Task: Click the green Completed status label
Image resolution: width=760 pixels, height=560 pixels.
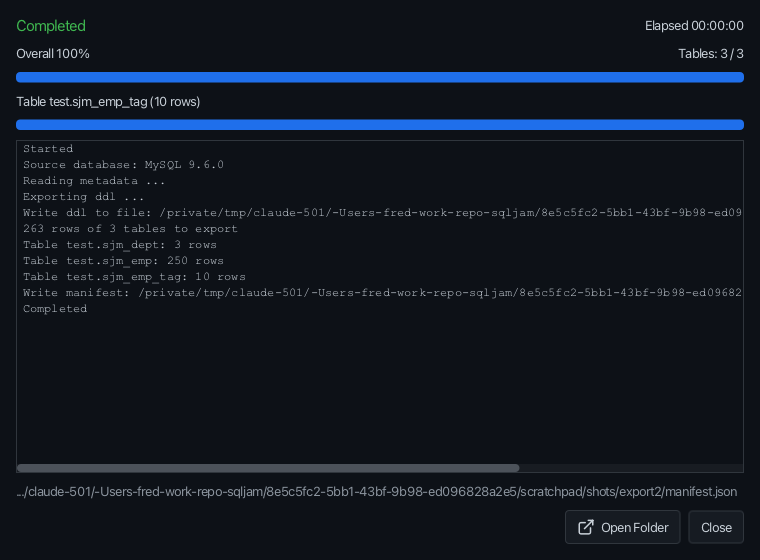Action: (51, 26)
